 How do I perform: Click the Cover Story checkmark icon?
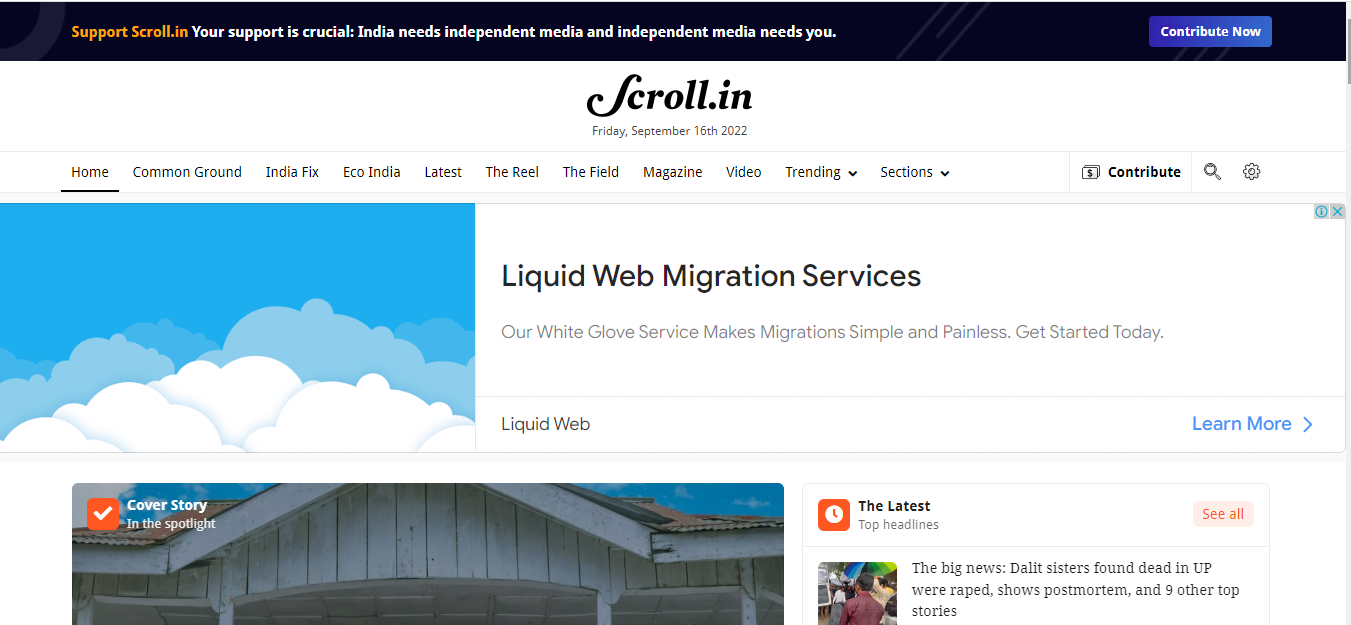[103, 514]
